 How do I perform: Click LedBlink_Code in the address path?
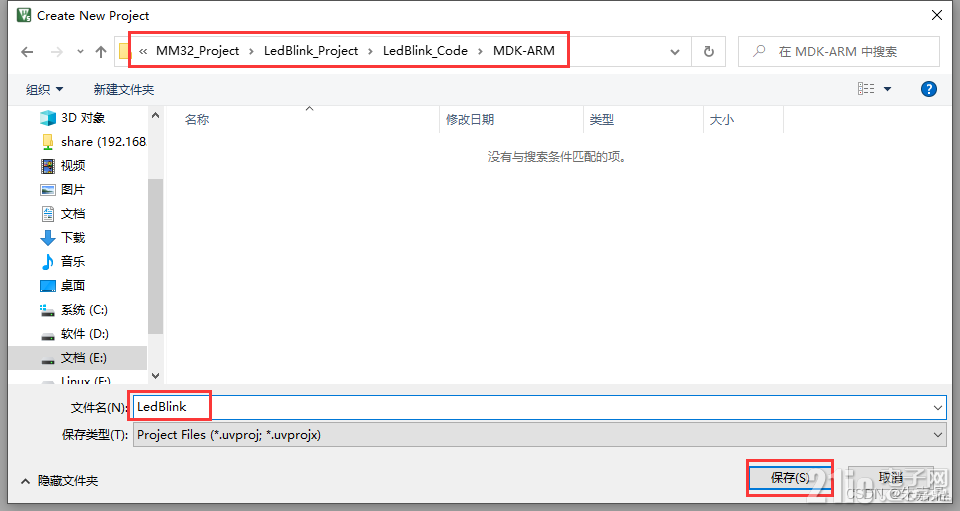[426, 51]
